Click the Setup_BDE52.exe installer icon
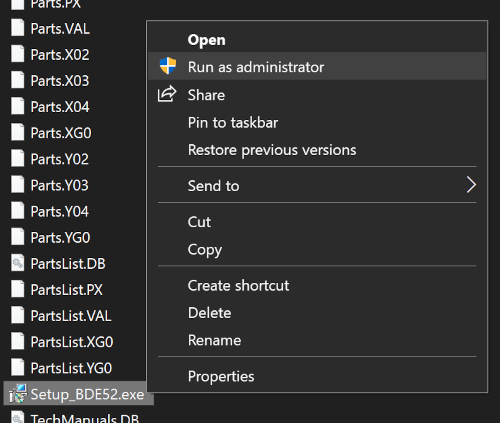The height and width of the screenshot is (423, 500). [18, 394]
